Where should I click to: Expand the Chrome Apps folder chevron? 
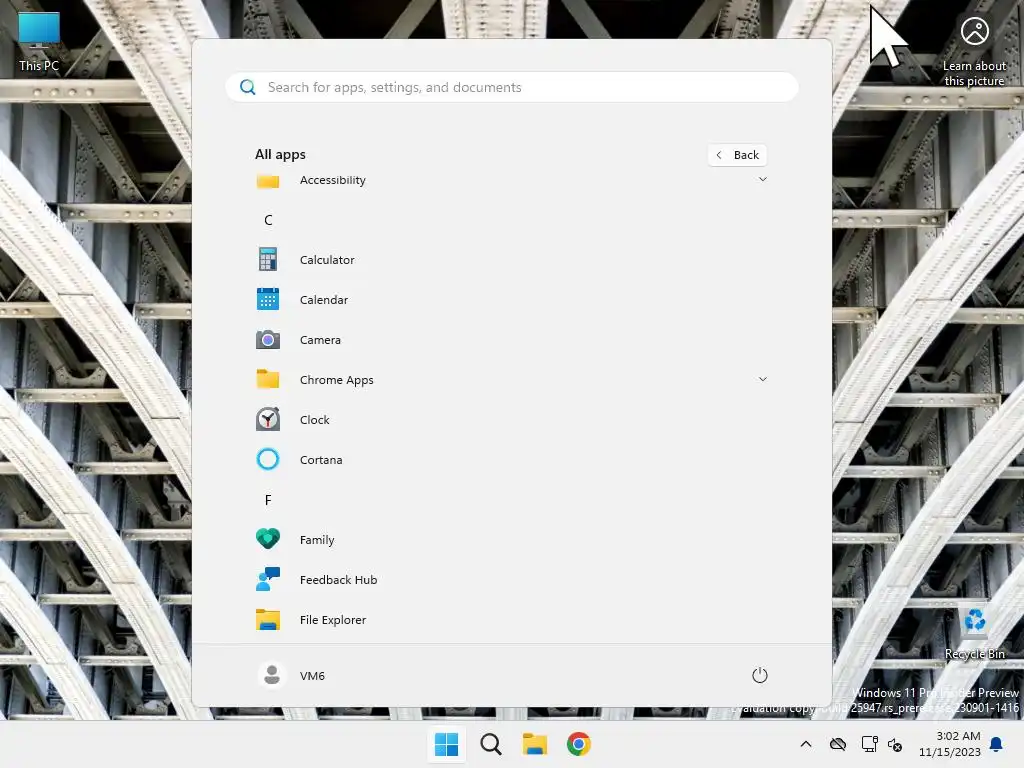[762, 379]
